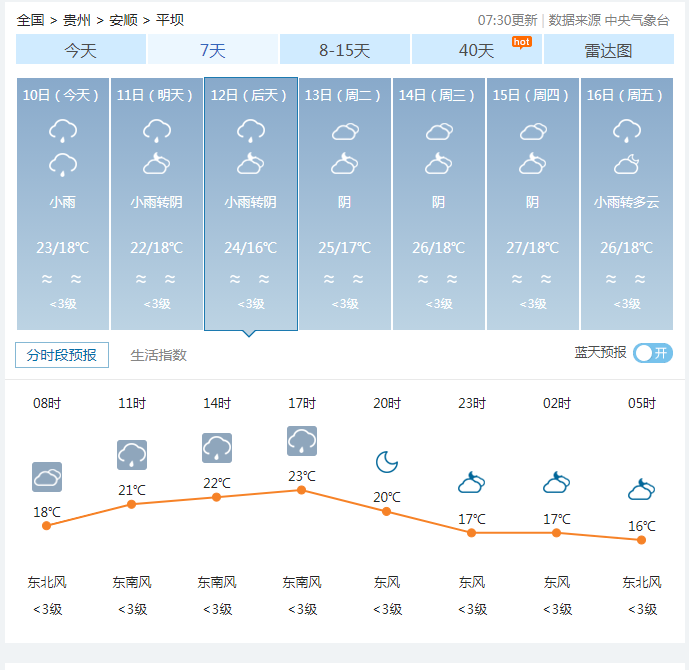Click the cloudy night icon at 05时

pyautogui.click(x=641, y=490)
